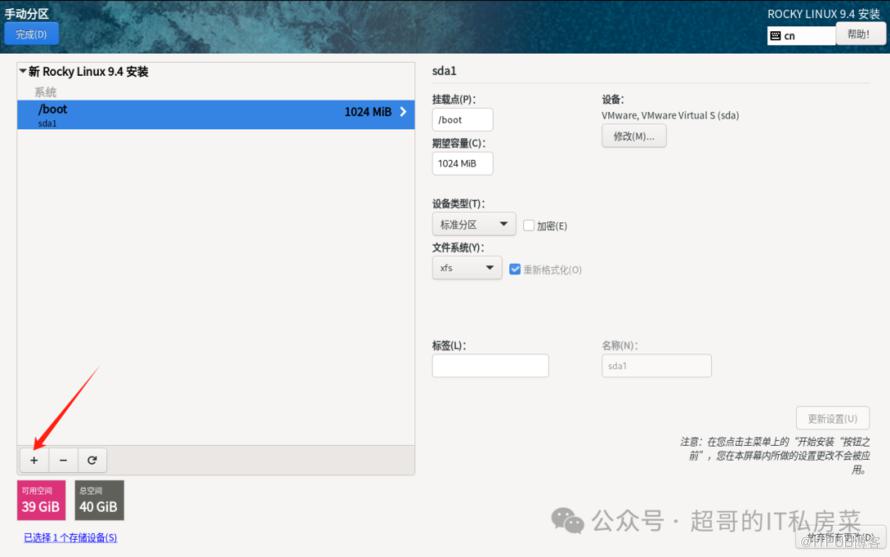The height and width of the screenshot is (557, 890).
Task: Click the 完成(D) done button
Action: click(31, 35)
